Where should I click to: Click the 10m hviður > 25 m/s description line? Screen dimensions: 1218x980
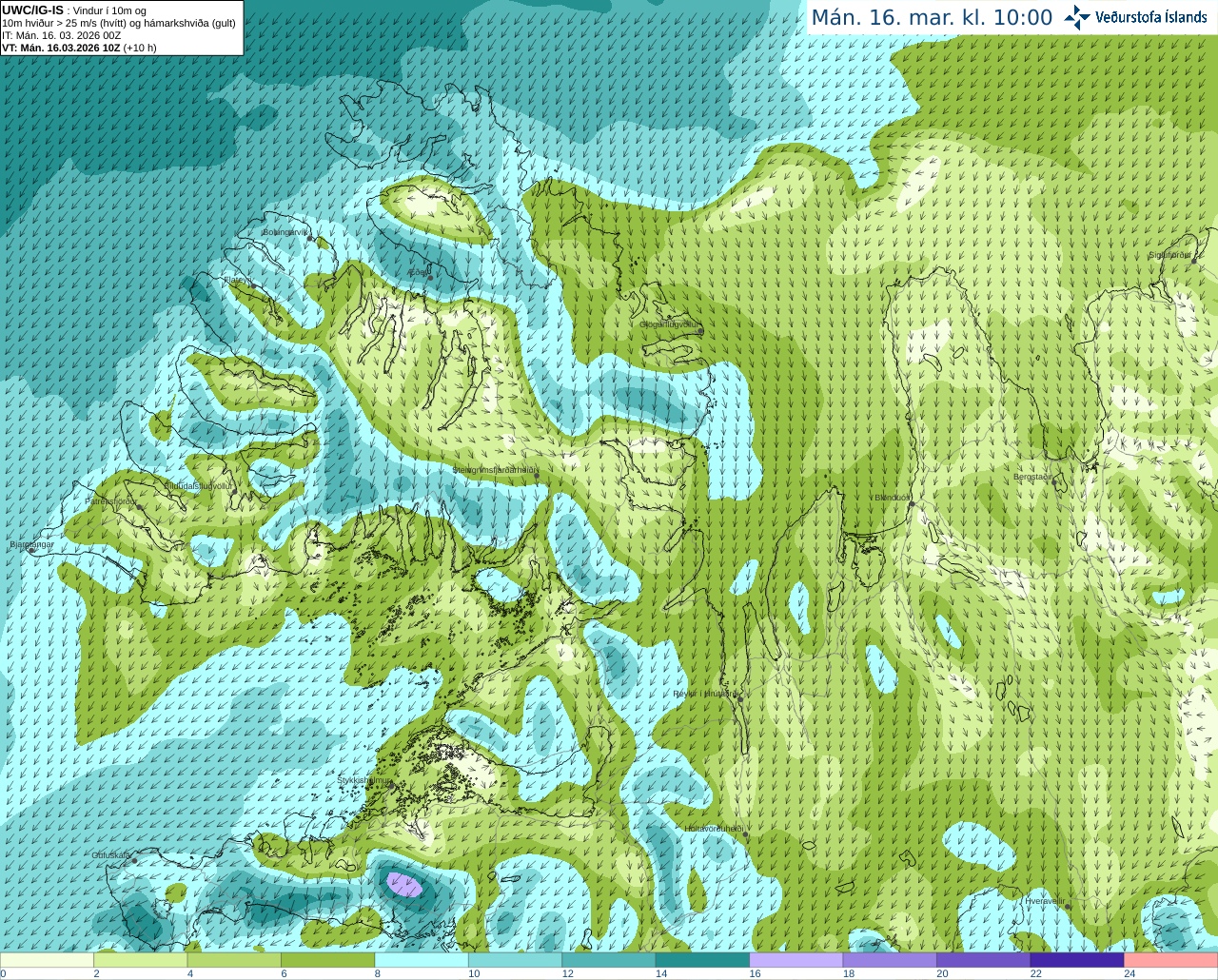tap(119, 23)
